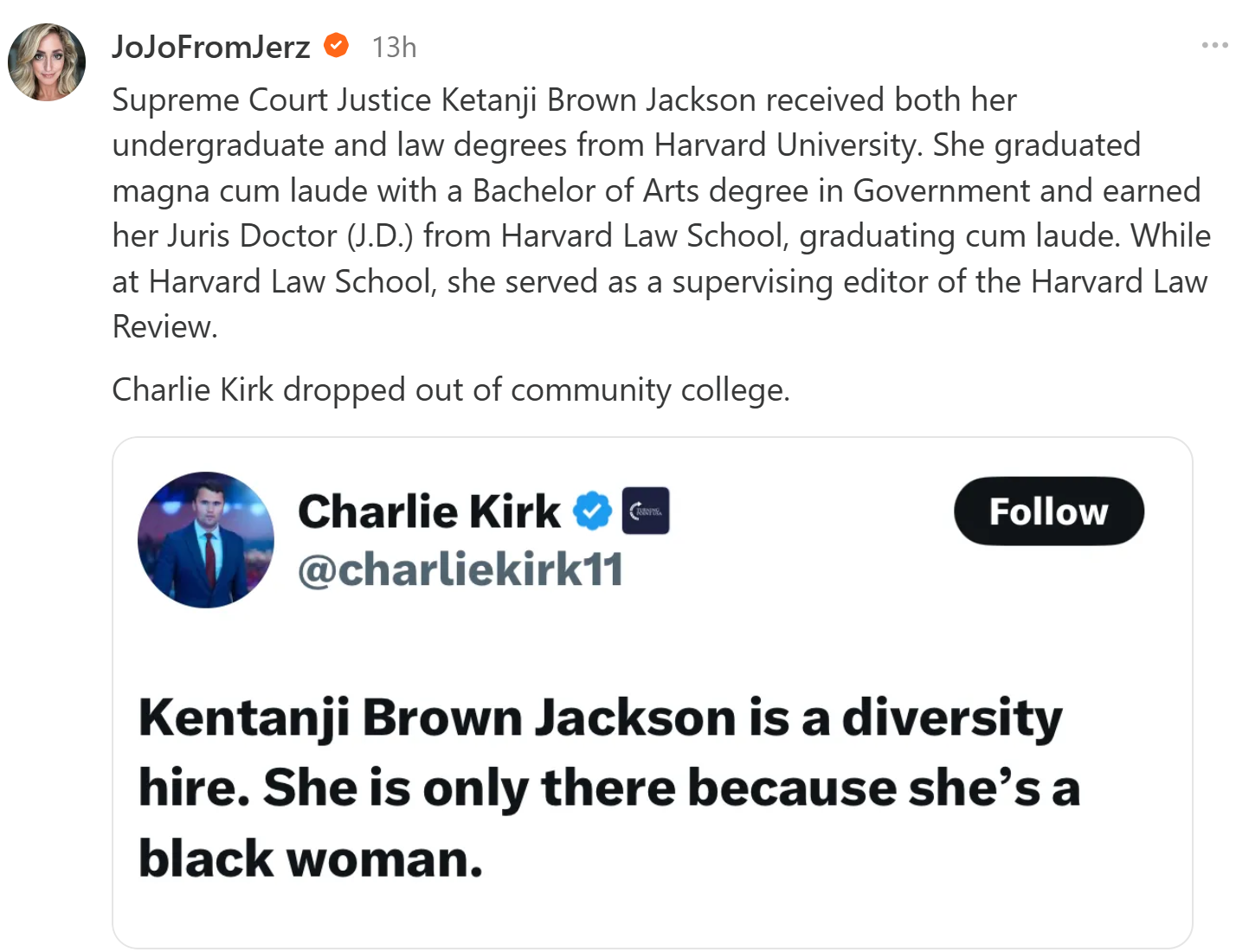Image resolution: width=1236 pixels, height=952 pixels.
Task: Click the blue verified checkmark beside Charlie Kirk
Action: click(x=593, y=511)
